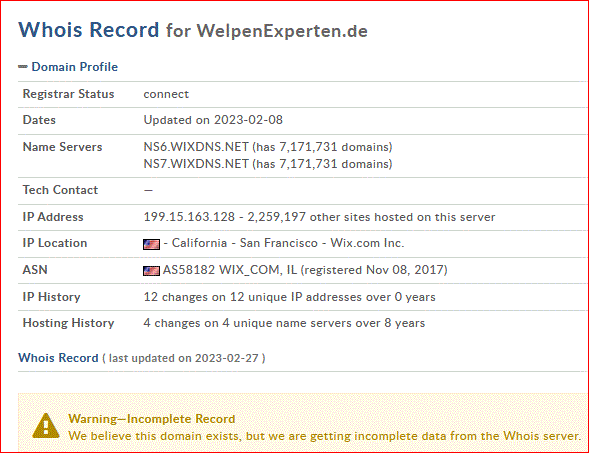This screenshot has width=589, height=453.
Task: Click the minus icon beside Domain Profile
Action: [x=23, y=67]
